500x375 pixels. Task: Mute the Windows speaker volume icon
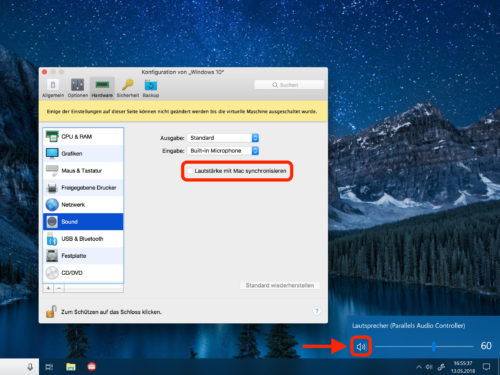pos(361,347)
